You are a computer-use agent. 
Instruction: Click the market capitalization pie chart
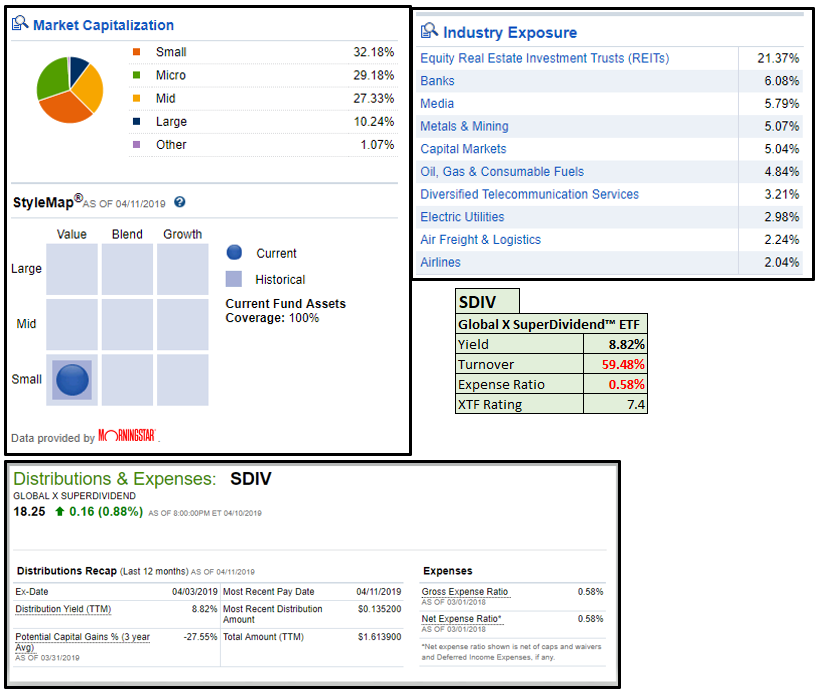pos(69,90)
